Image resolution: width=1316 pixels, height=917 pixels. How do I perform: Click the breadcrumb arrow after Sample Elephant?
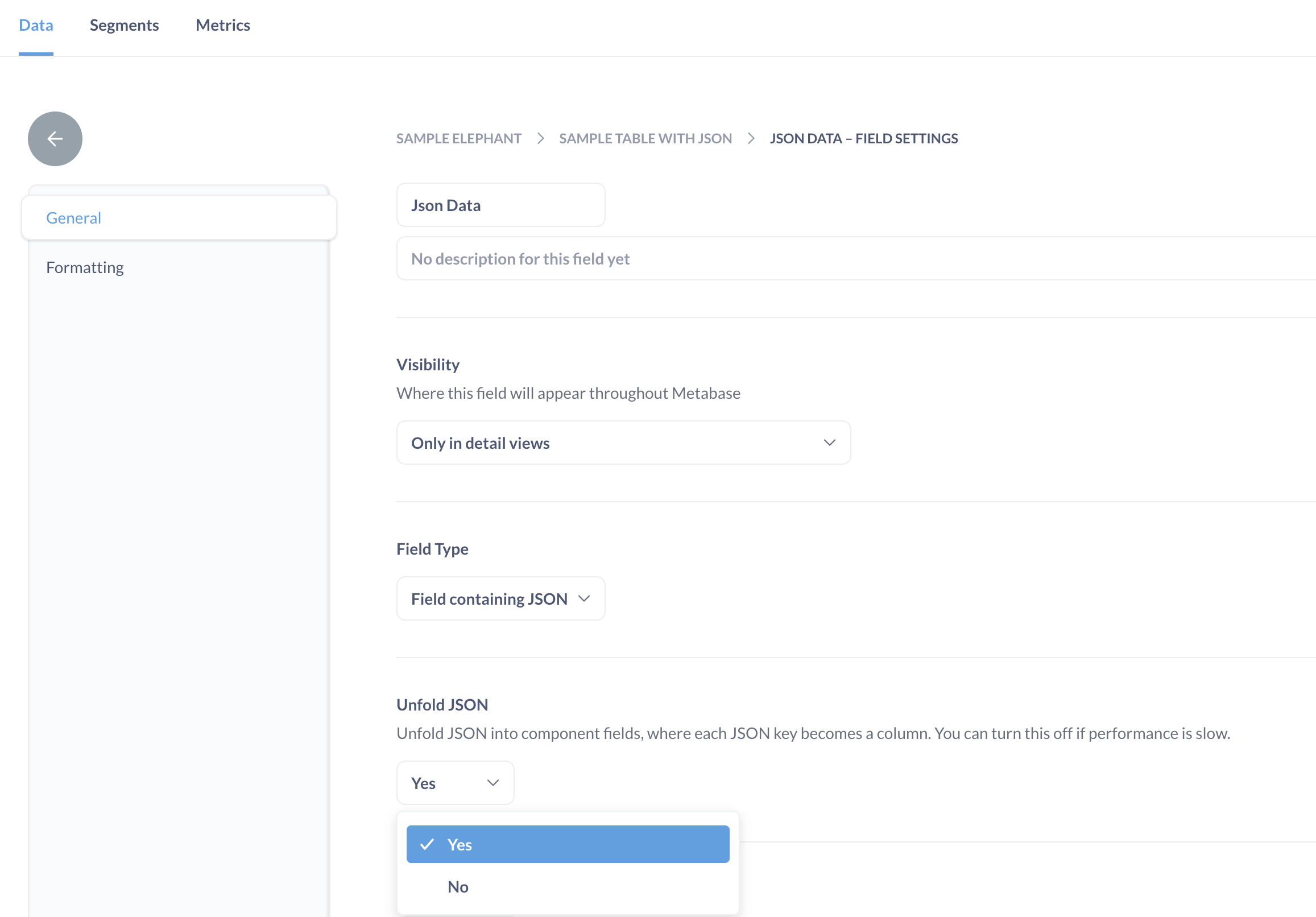[540, 139]
